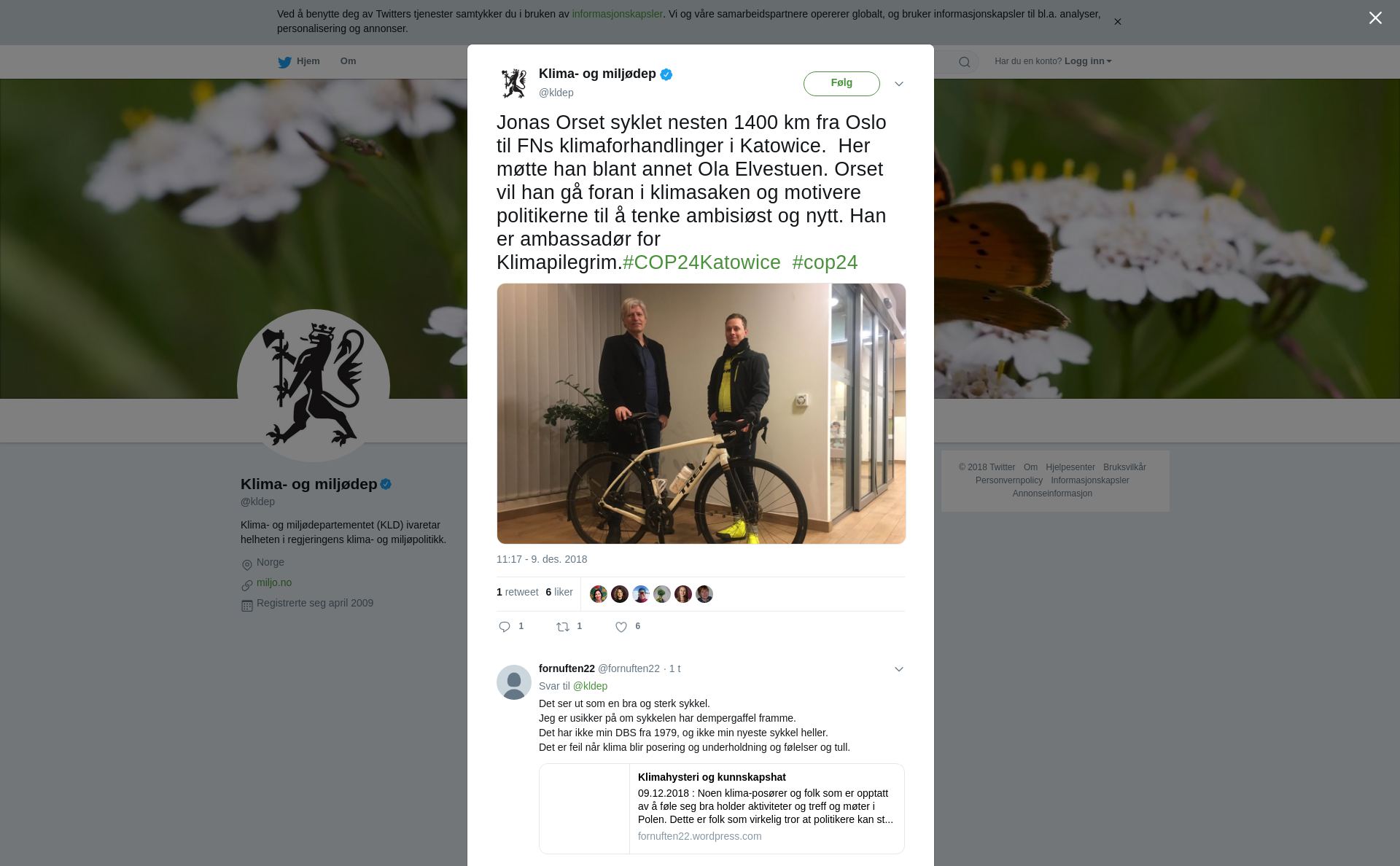1400x866 pixels.
Task: Open the #COP24Katowice hashtag link
Action: 701,262
